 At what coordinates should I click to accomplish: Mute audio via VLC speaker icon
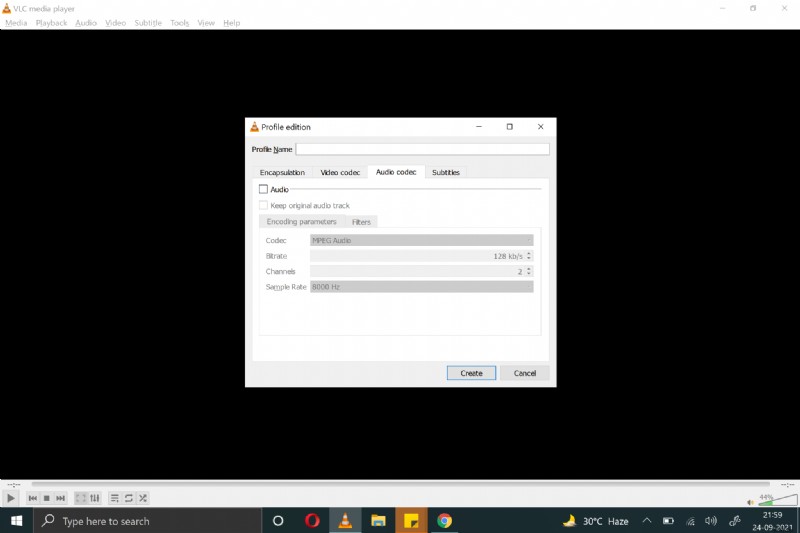coord(750,502)
